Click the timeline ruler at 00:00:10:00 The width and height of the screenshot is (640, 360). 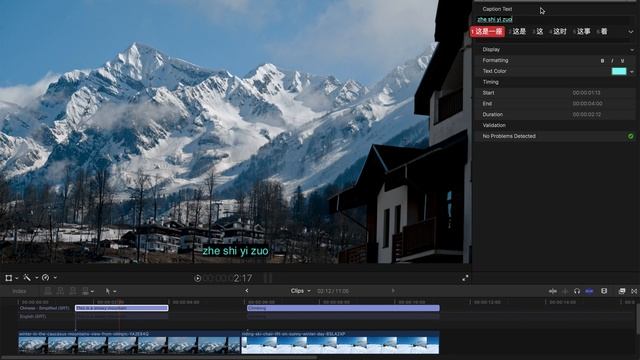412,302
